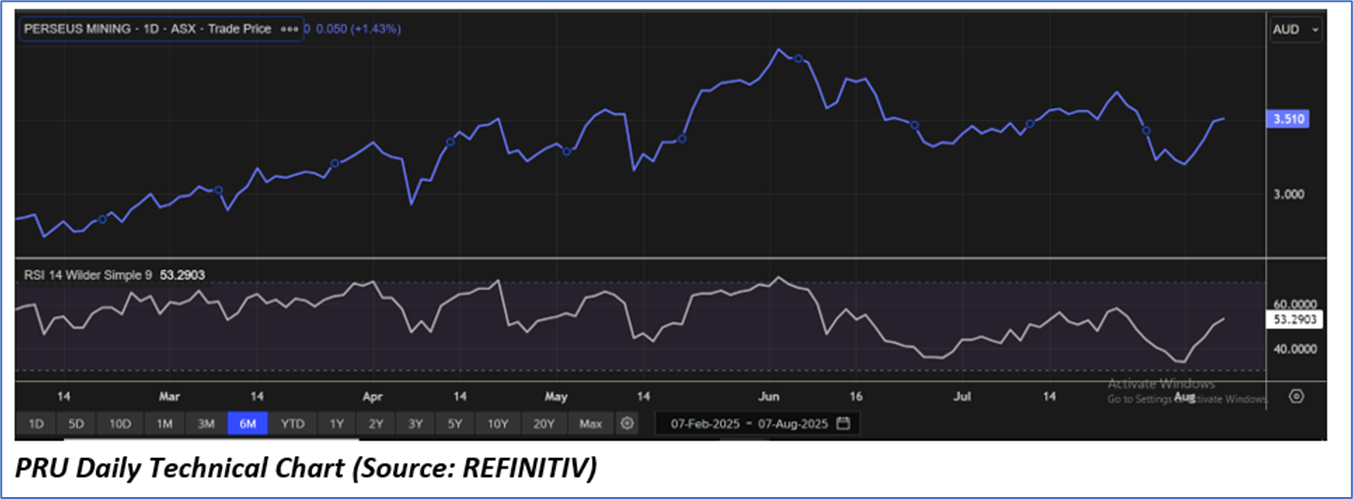Open the AUD currency dropdown
Image resolution: width=1353 pixels, height=499 pixels.
coord(1296,30)
